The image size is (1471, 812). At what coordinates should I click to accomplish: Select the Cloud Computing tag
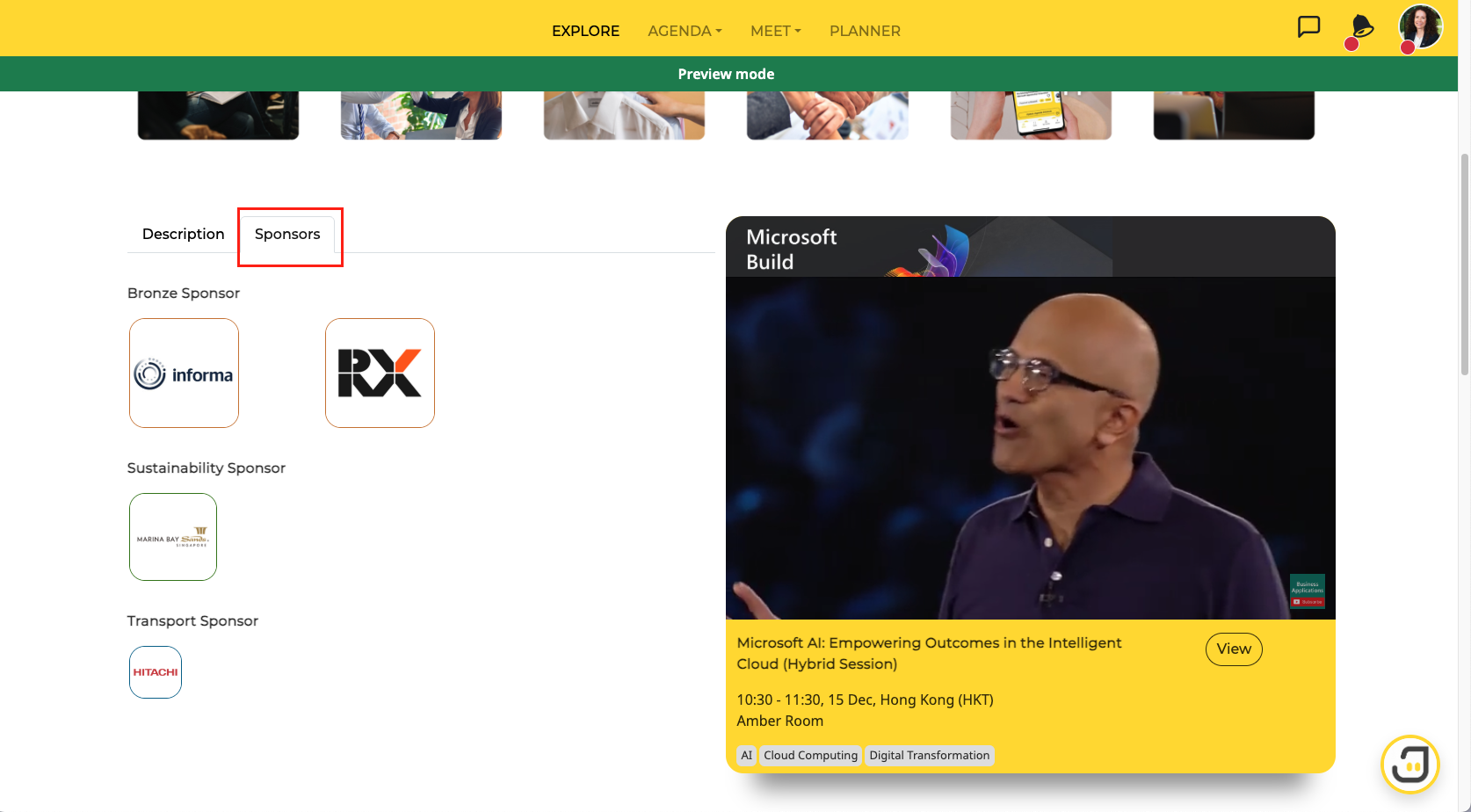pos(810,756)
